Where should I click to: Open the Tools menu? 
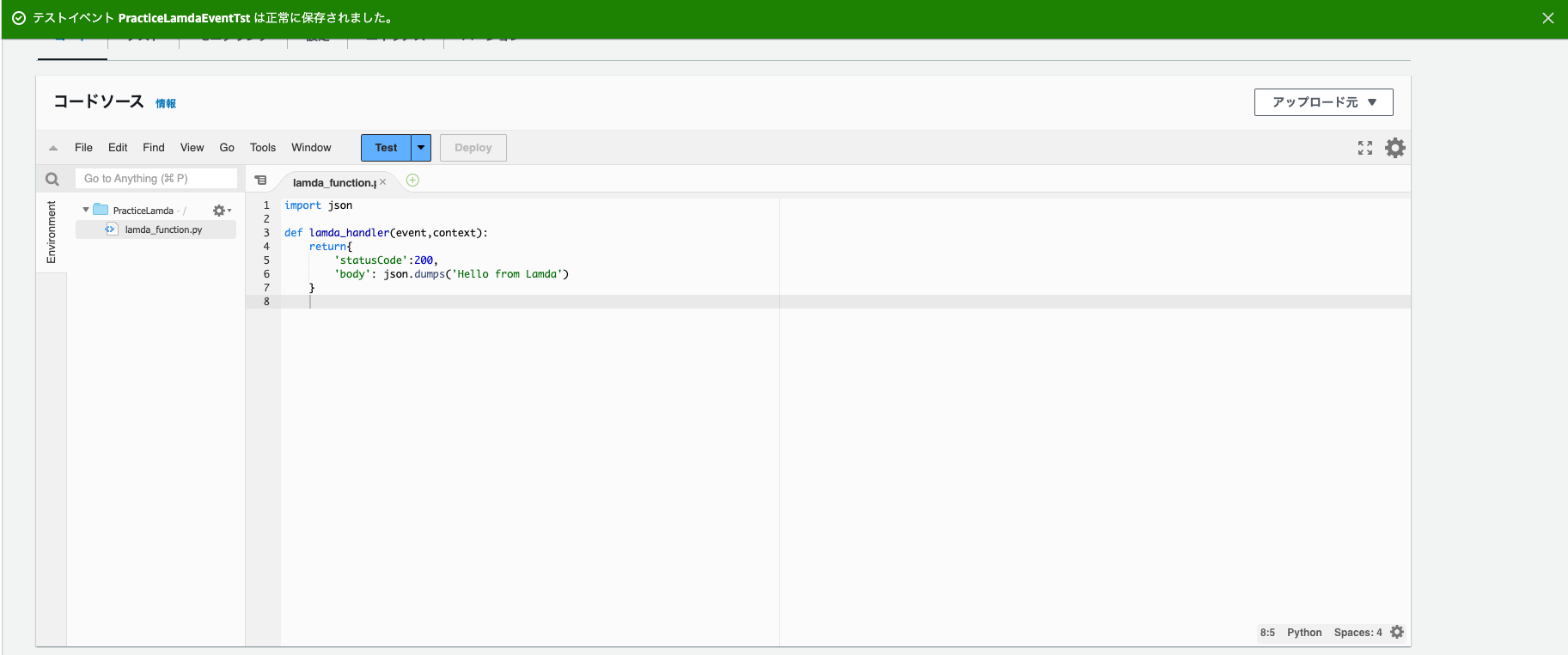263,148
